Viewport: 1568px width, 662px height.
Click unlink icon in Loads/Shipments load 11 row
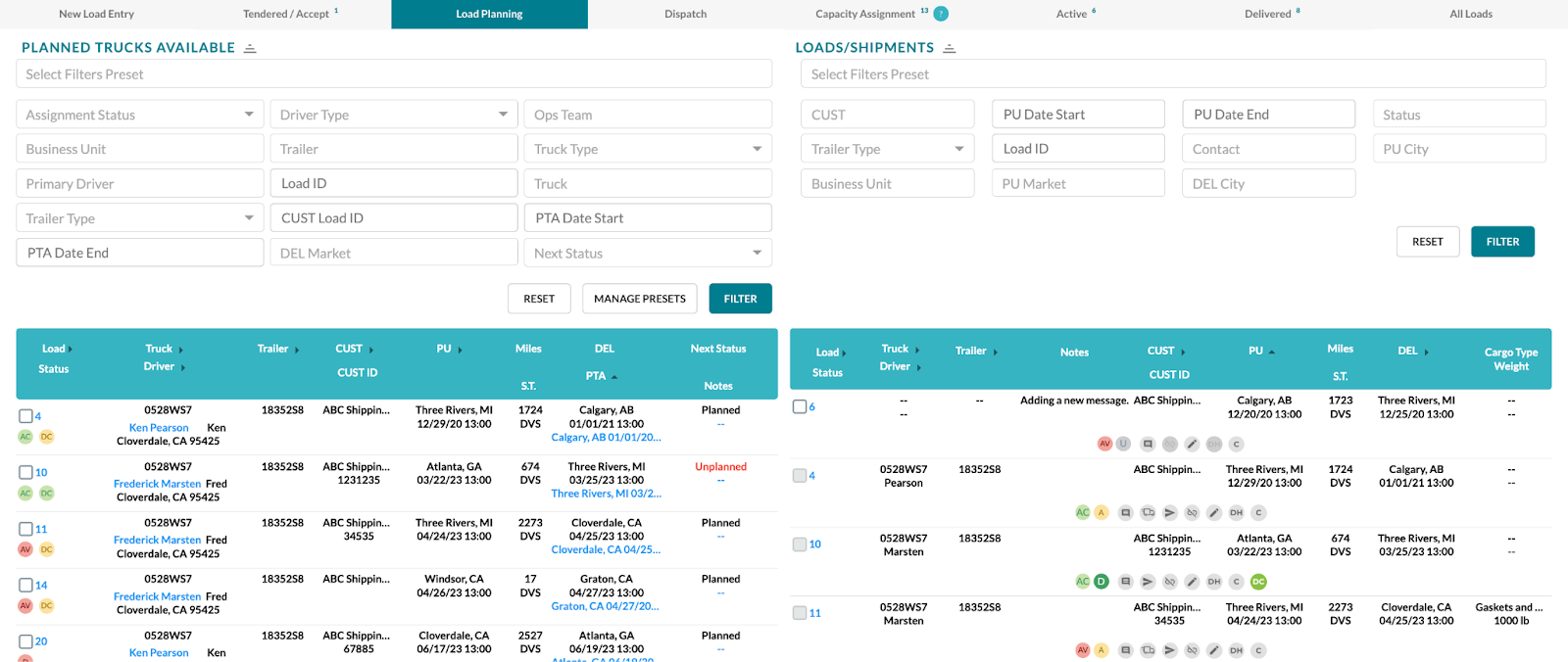click(1192, 649)
